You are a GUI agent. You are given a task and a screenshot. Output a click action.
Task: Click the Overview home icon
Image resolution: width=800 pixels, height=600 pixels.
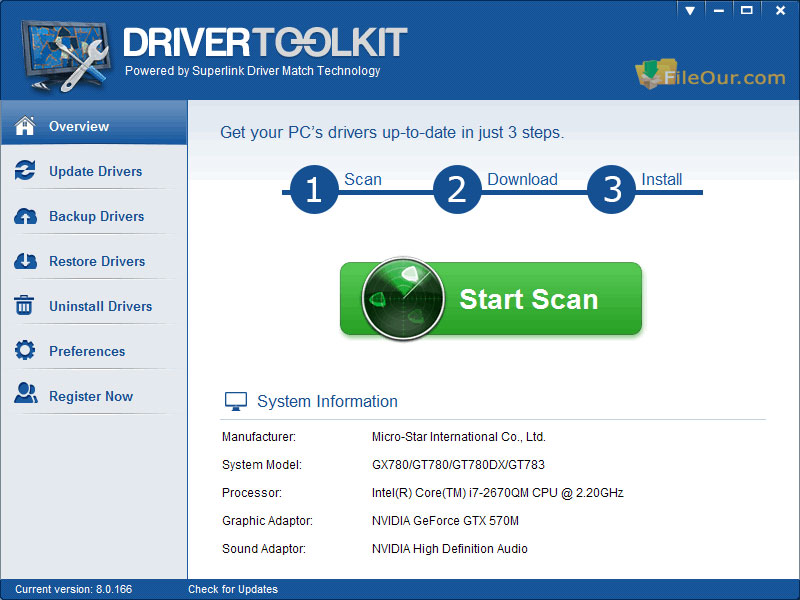pos(25,126)
